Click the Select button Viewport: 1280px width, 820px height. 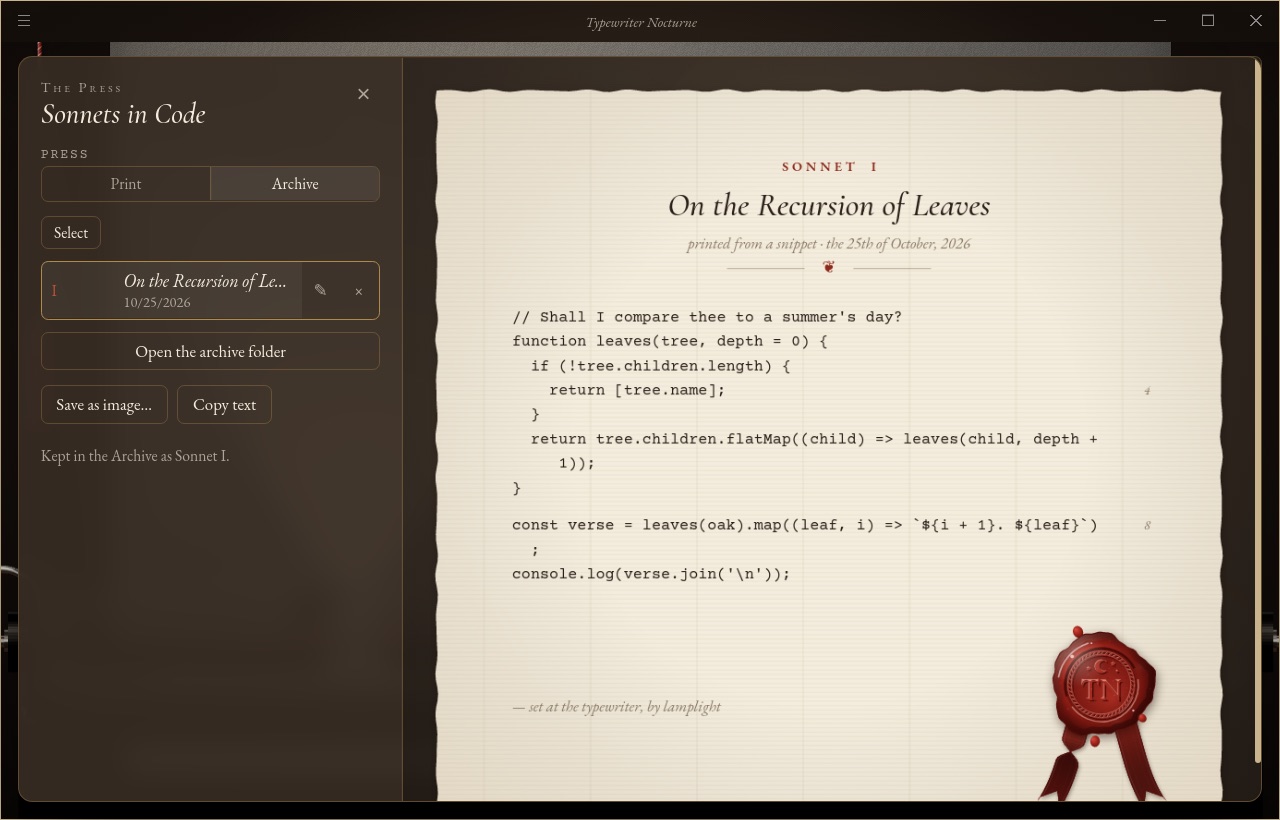coord(71,233)
